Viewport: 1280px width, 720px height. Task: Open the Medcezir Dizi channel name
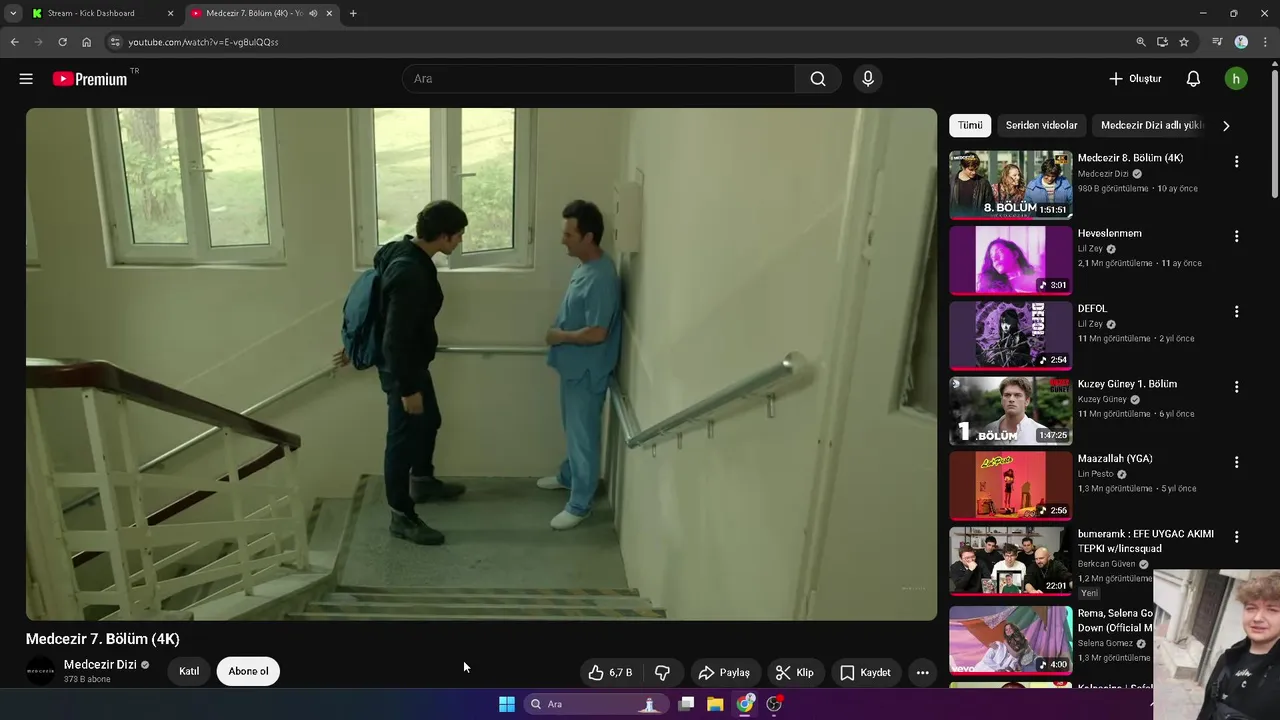(100, 664)
